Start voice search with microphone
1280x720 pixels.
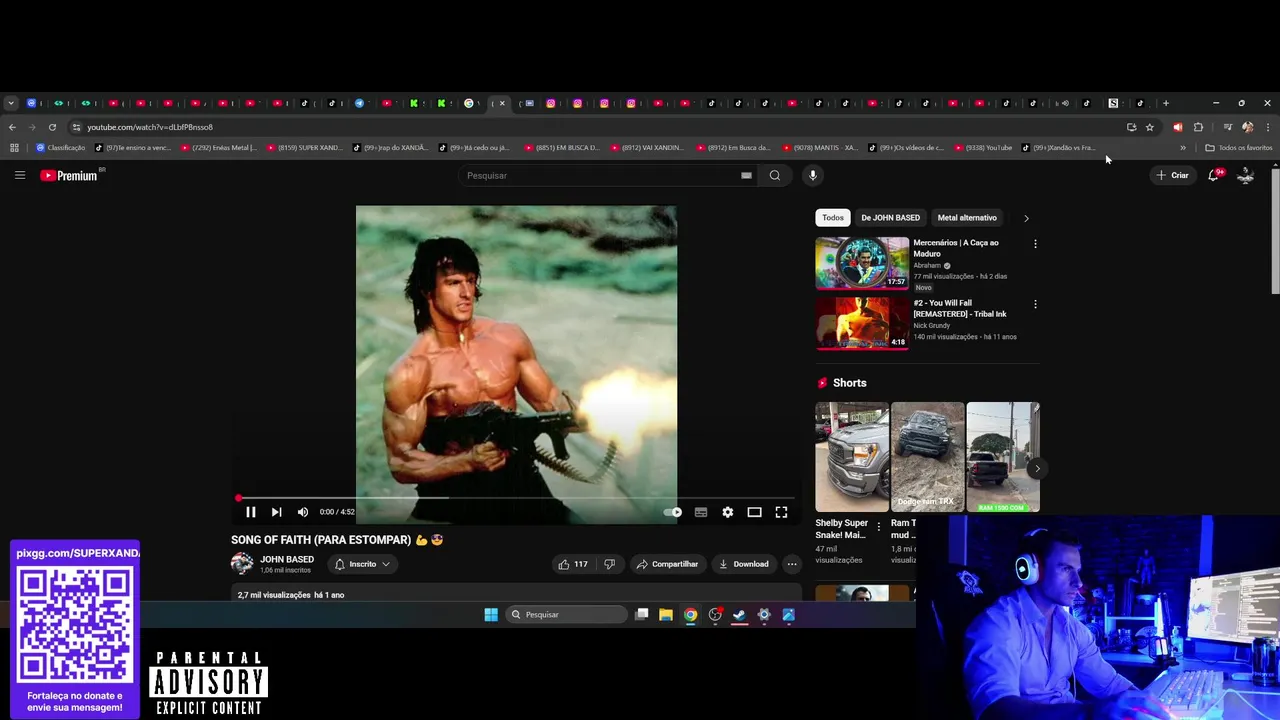(x=813, y=175)
